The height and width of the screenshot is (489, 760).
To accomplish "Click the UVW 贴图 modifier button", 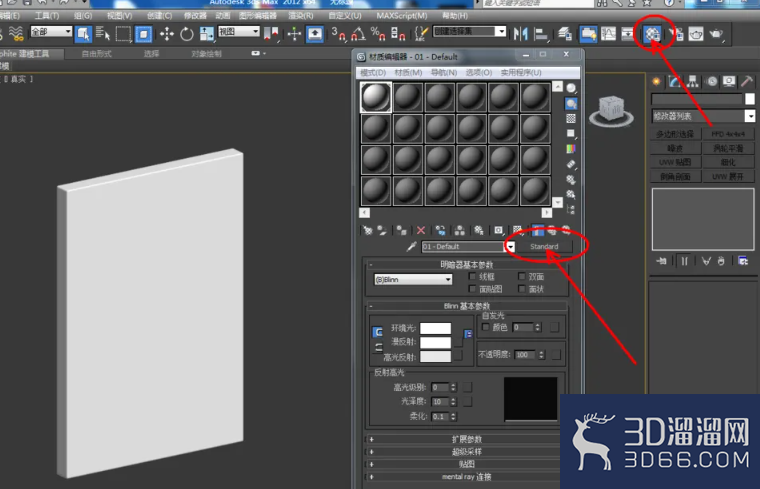I will click(675, 162).
